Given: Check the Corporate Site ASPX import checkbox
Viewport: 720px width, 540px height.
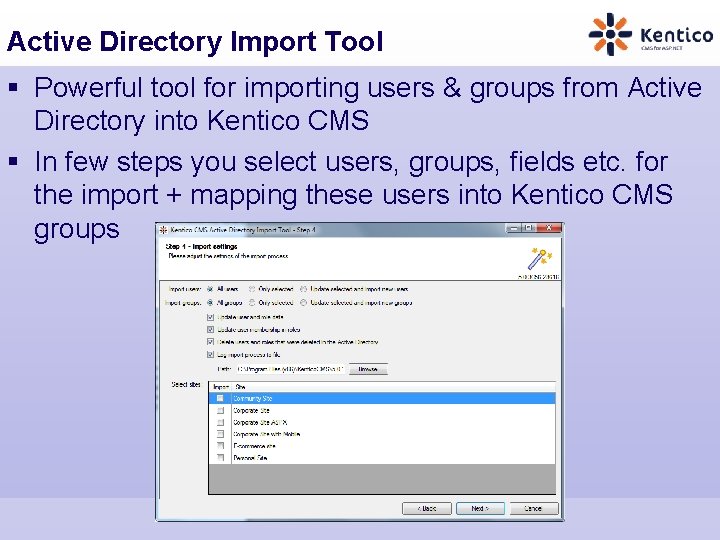Looking at the screenshot, I should 220,422.
